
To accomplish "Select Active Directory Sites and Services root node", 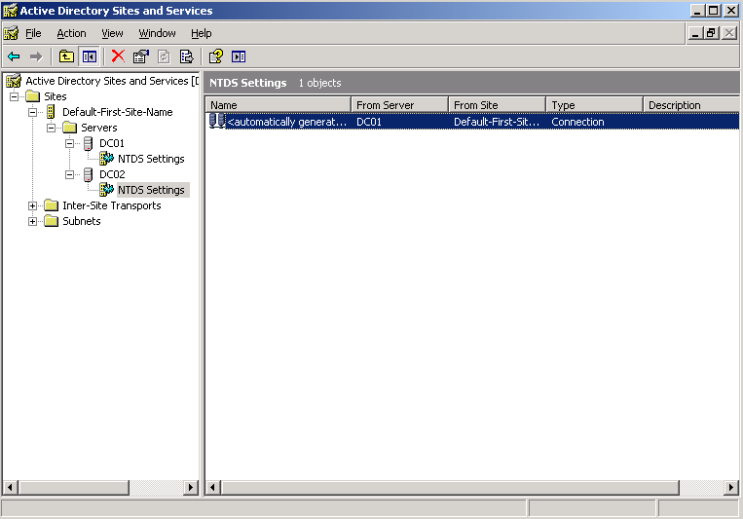I will tap(112, 81).
